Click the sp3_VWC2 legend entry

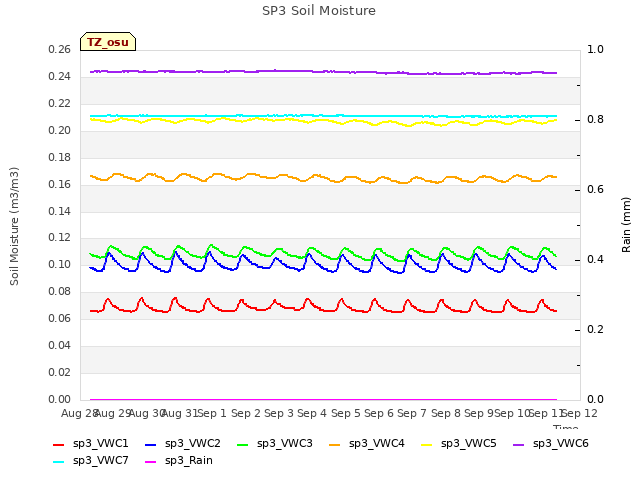(182, 444)
